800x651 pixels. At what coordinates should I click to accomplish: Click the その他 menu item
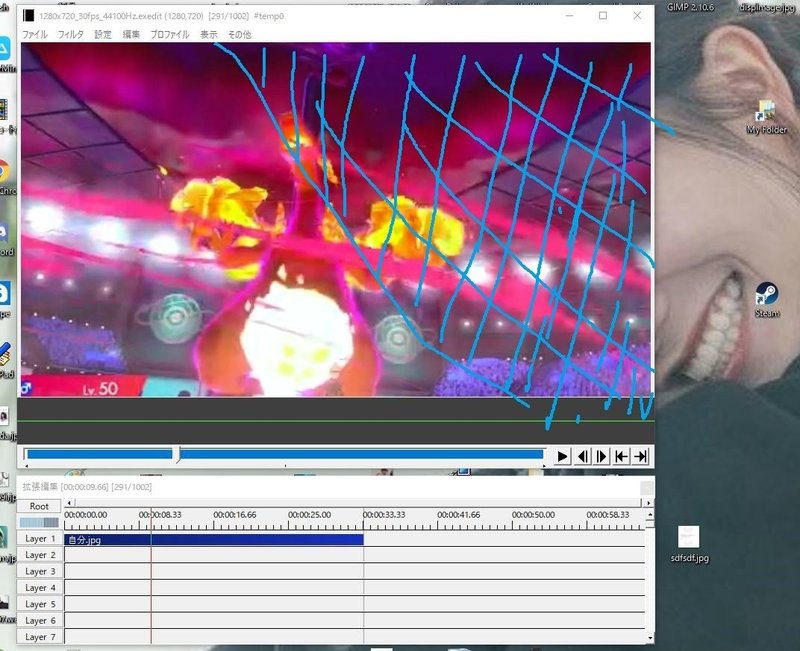tap(239, 35)
